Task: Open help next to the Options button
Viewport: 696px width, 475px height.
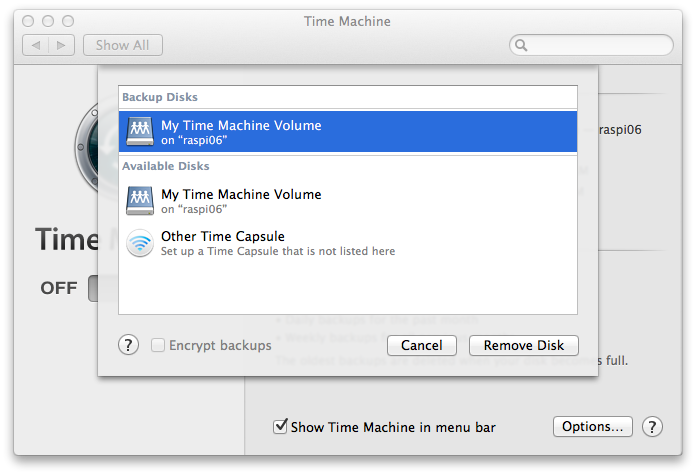Action: (x=652, y=427)
